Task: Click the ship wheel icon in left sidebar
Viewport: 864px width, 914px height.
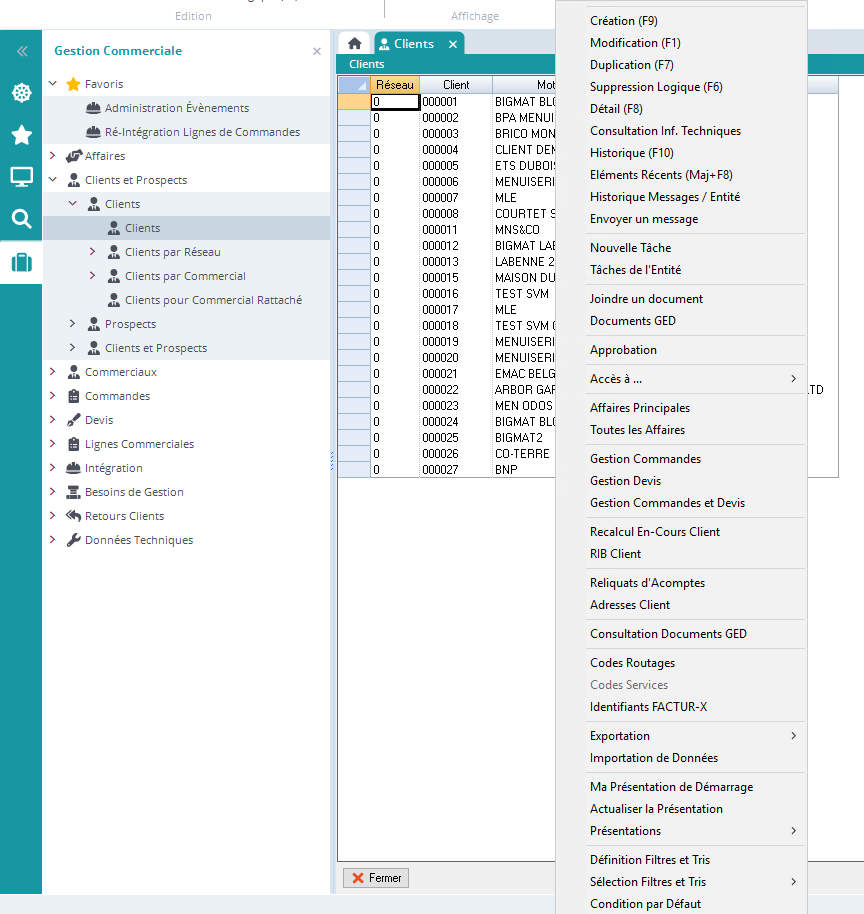Action: pyautogui.click(x=21, y=93)
